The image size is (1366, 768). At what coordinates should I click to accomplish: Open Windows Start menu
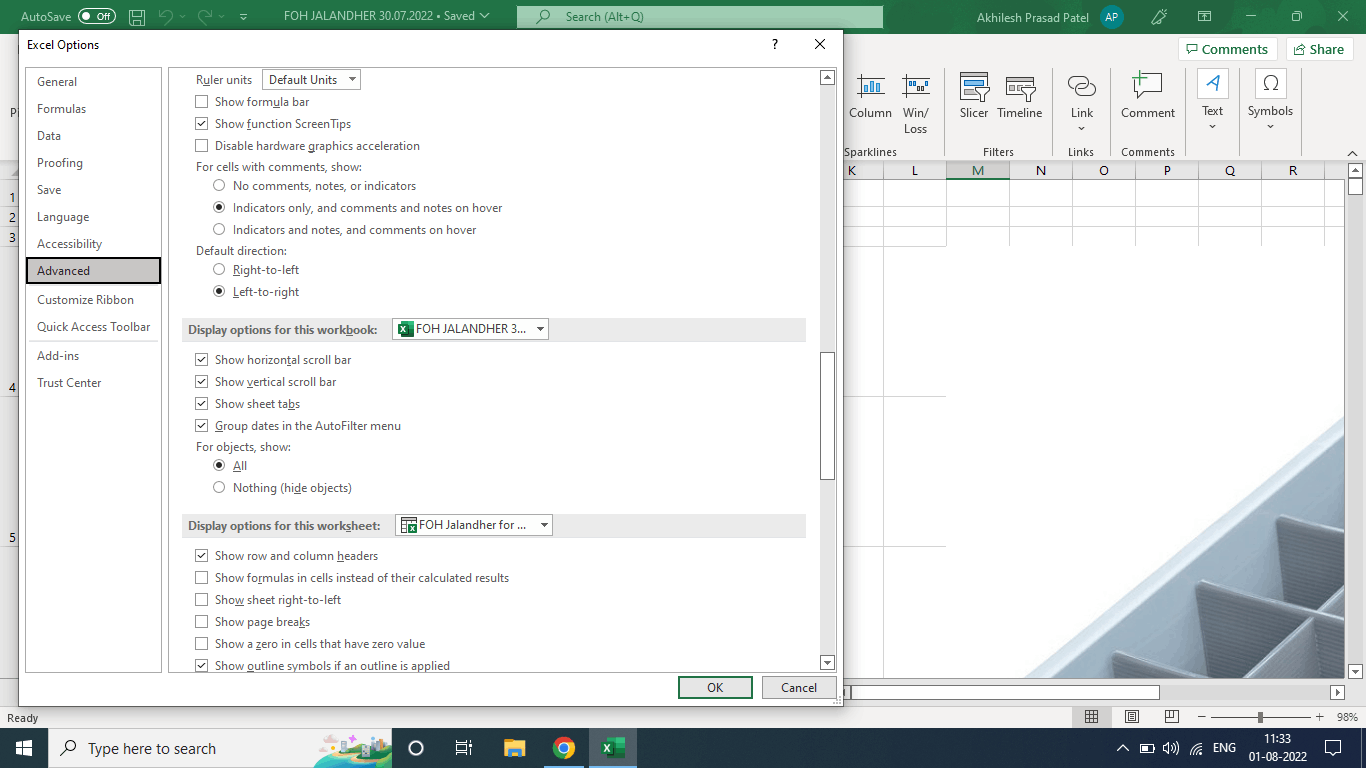point(24,748)
